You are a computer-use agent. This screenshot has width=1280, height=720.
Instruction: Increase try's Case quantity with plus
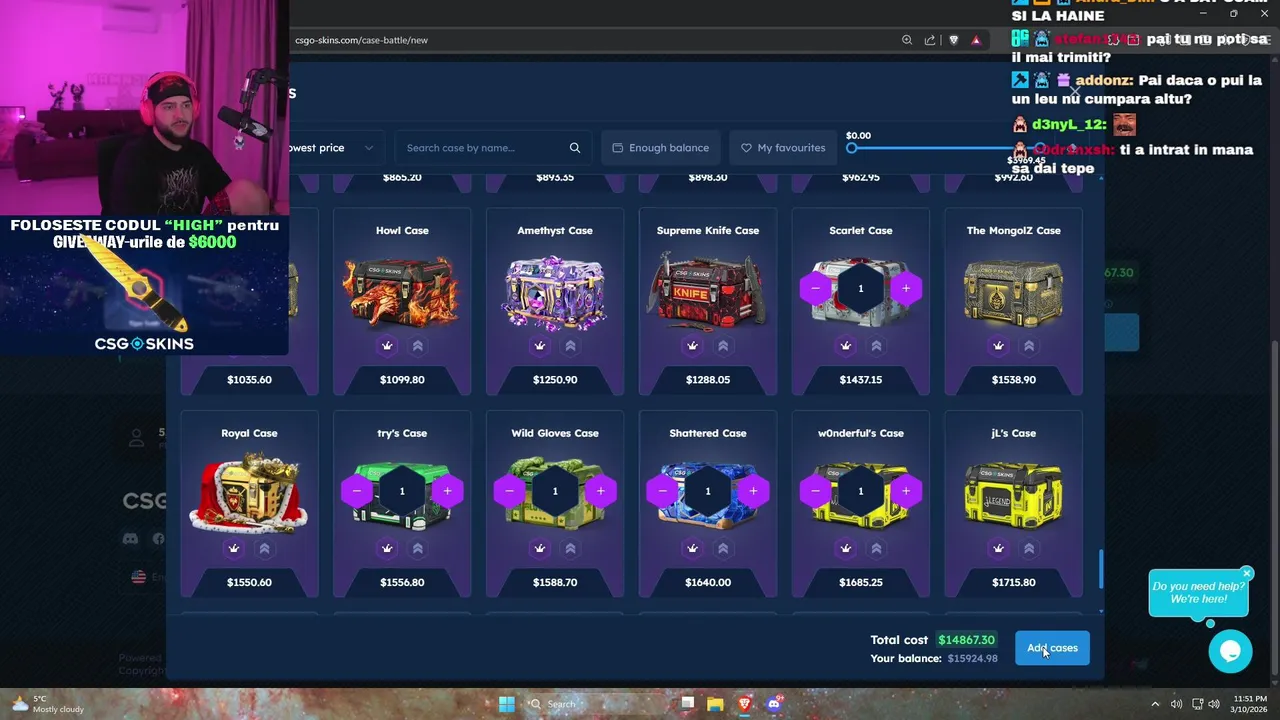point(447,491)
